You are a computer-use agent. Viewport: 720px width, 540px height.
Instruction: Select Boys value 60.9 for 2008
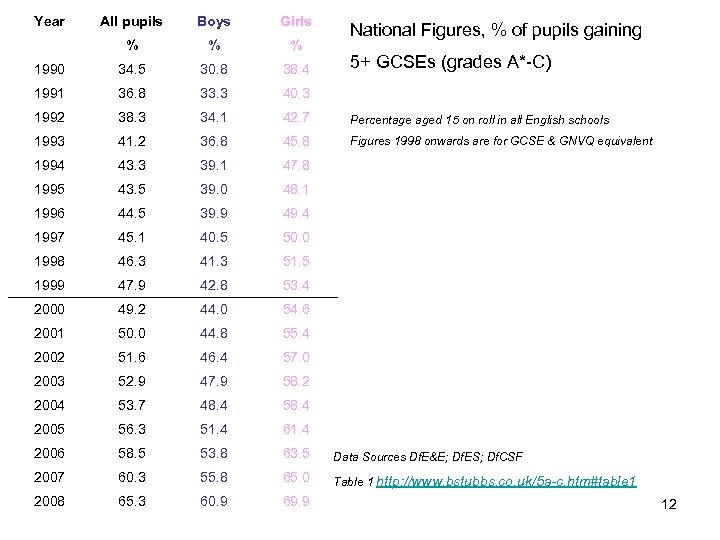pyautogui.click(x=213, y=501)
